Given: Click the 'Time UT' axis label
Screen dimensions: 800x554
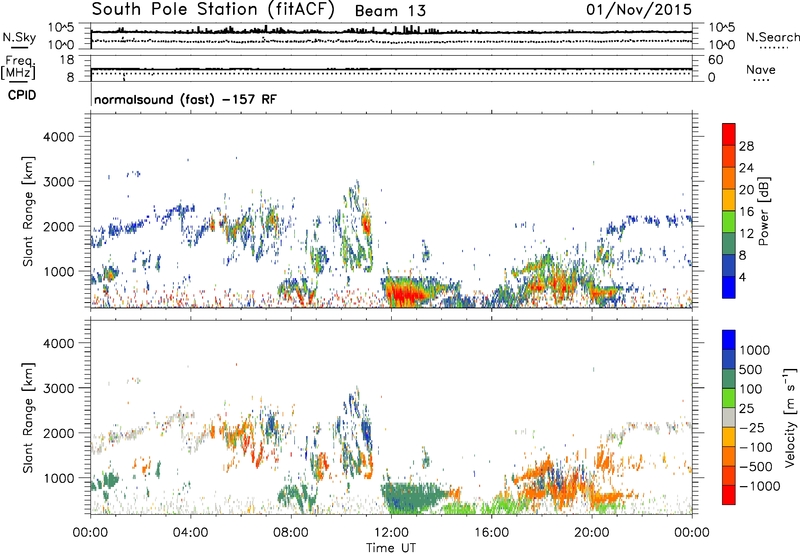Looking at the screenshot, I should 391,548.
